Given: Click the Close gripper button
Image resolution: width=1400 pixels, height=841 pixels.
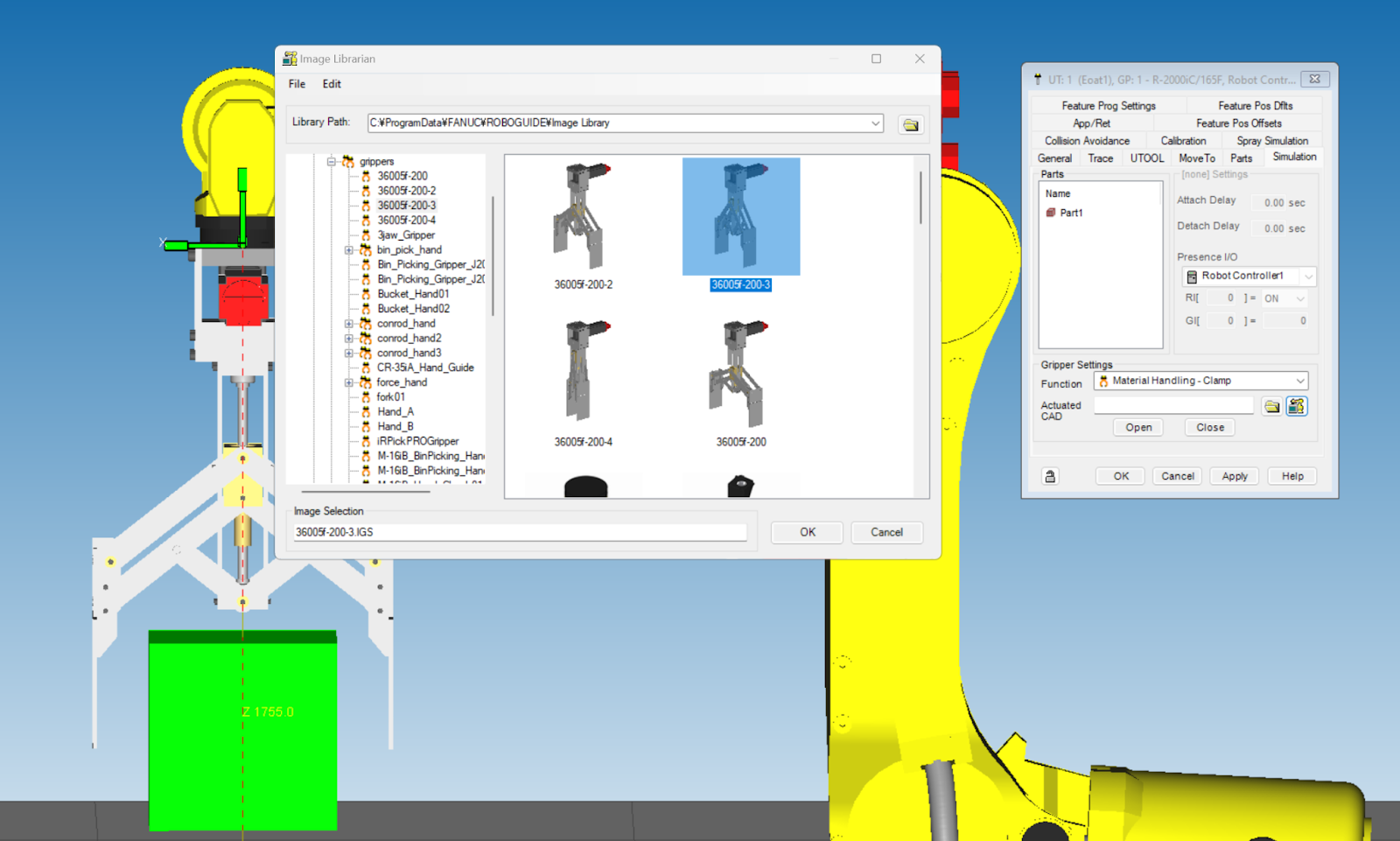Looking at the screenshot, I should click(1210, 428).
